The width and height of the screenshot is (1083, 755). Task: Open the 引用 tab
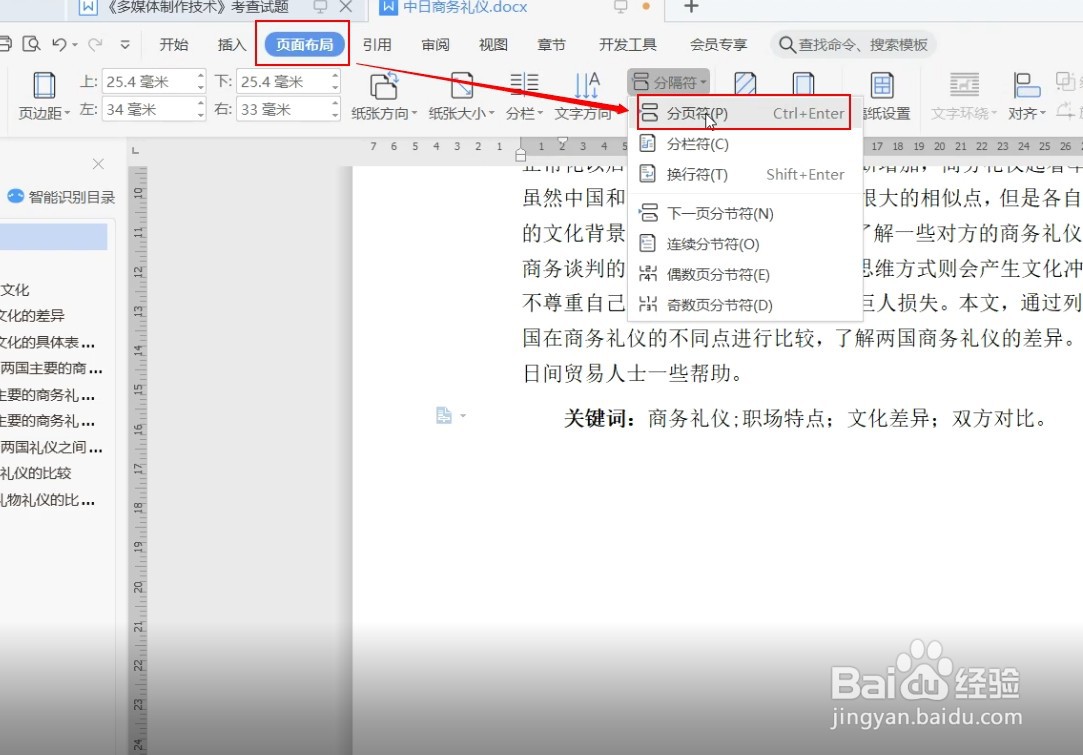point(377,44)
